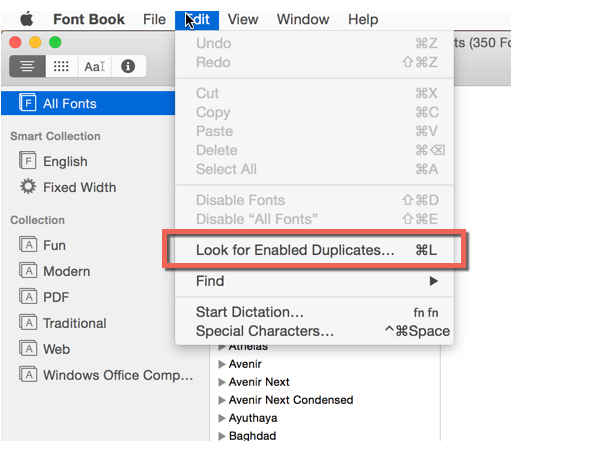Image resolution: width=597 pixels, height=469 pixels.
Task: Open the Find submenu arrow
Action: click(x=433, y=281)
